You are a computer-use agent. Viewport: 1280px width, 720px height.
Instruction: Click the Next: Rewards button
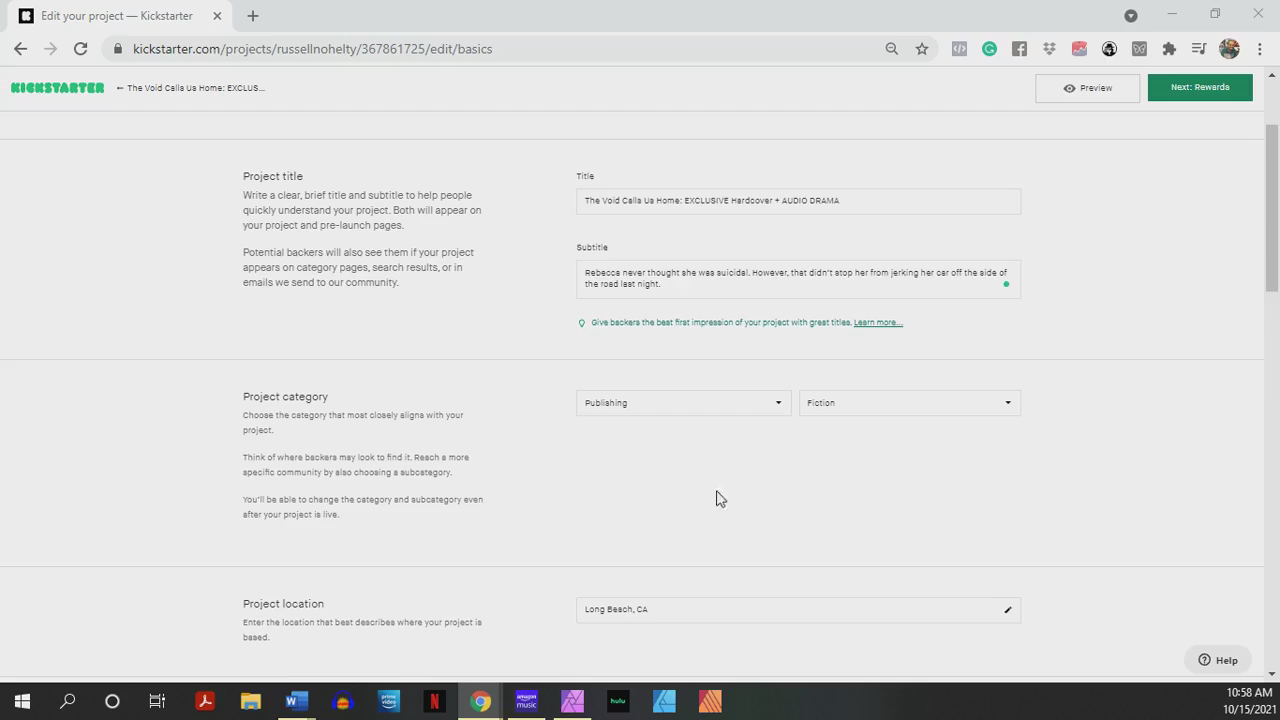click(1199, 87)
